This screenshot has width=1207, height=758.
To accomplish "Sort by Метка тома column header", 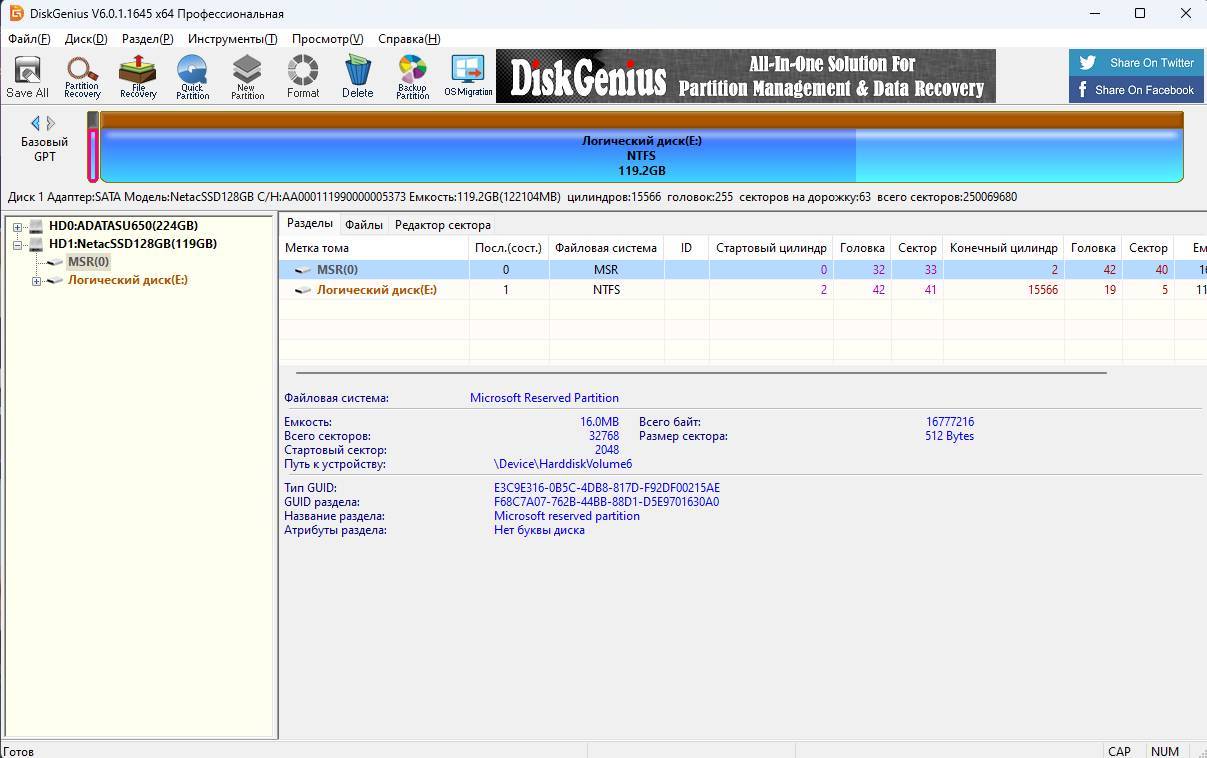I will [x=373, y=248].
